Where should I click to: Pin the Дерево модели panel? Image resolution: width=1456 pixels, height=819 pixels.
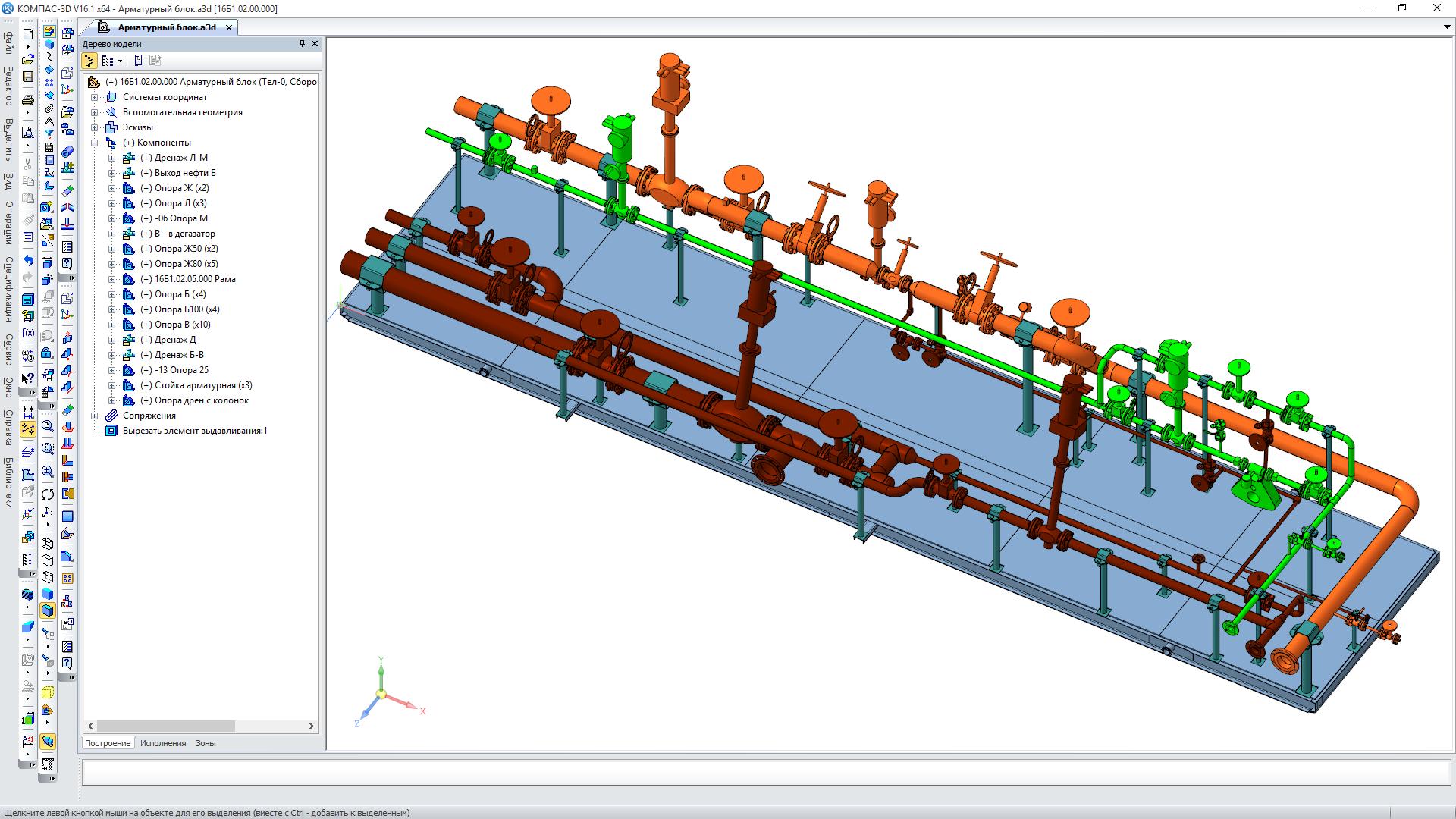point(302,44)
